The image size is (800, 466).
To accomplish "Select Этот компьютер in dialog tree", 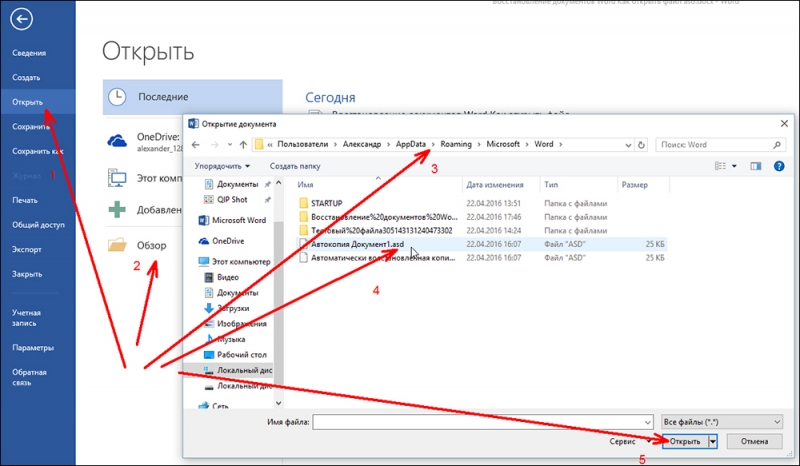I will (241, 262).
